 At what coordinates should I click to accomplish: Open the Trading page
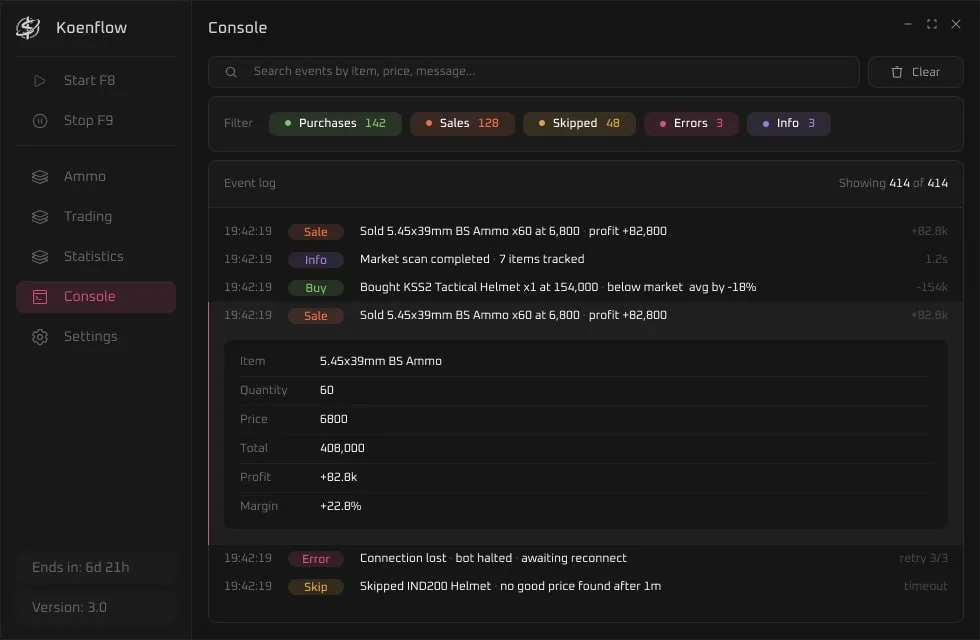(96, 217)
